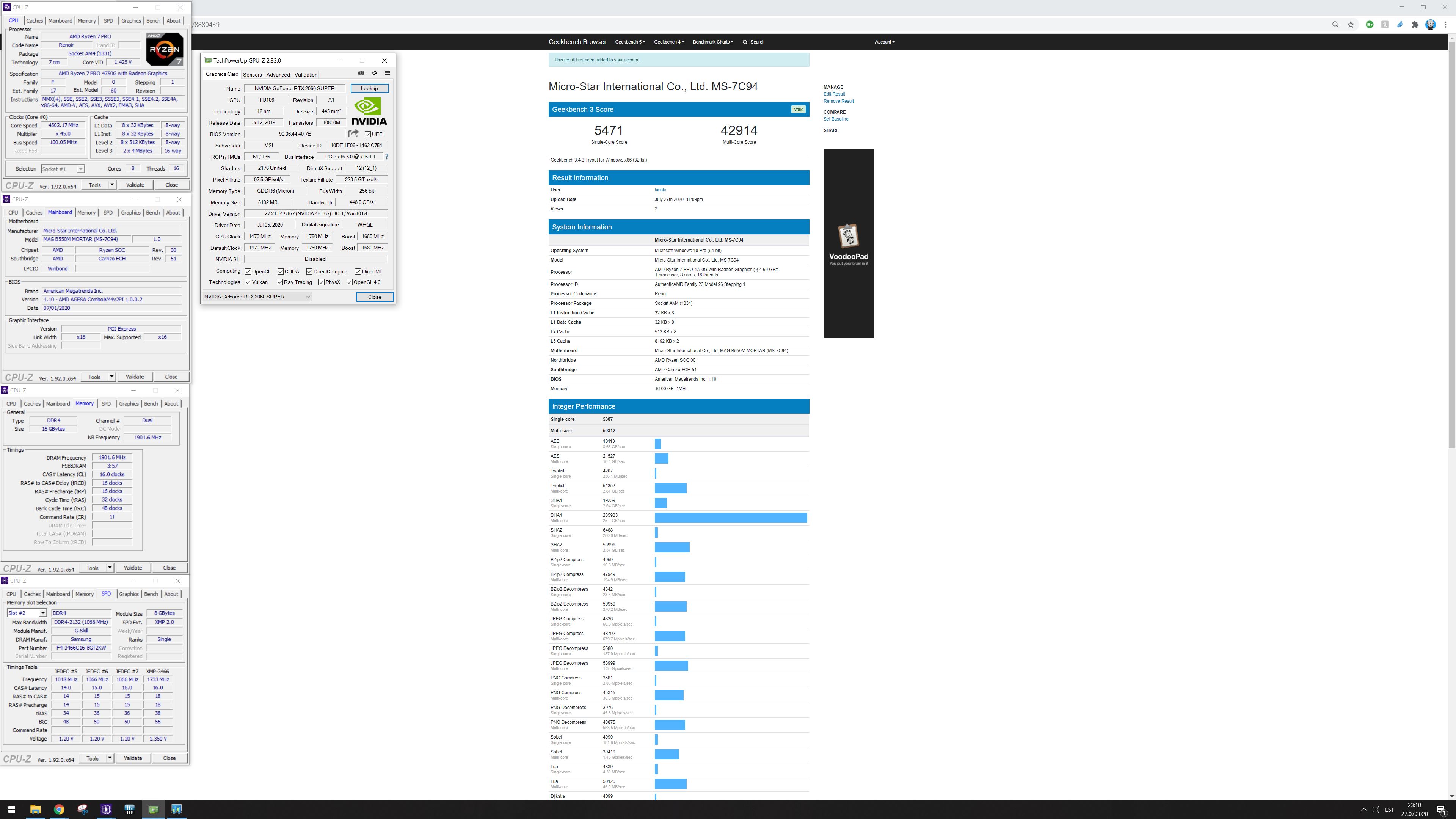Switch to GPU-Z in the taskbar
Screen dimensions: 1456x819
(x=153, y=810)
